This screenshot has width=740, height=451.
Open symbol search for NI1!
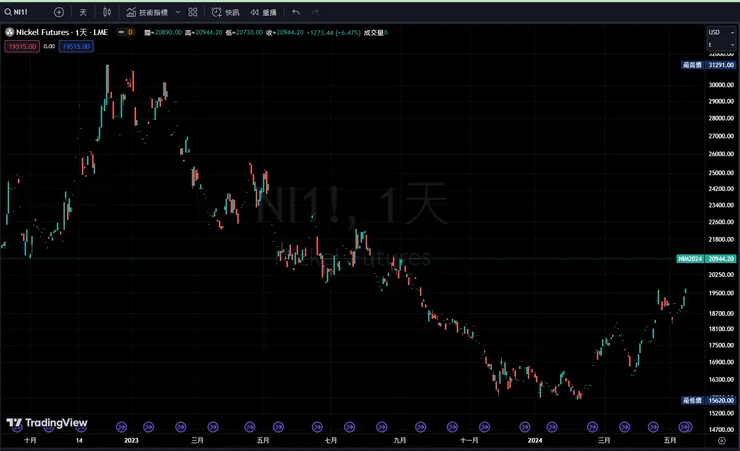pos(16,12)
